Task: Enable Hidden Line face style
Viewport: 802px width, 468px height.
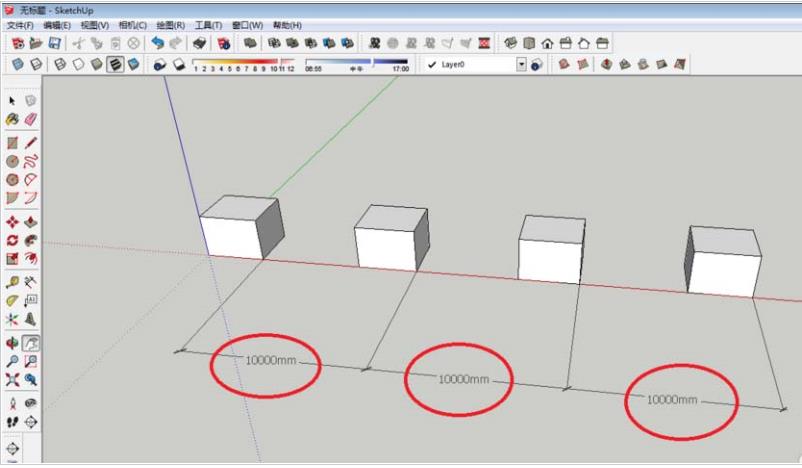Action: pos(78,64)
